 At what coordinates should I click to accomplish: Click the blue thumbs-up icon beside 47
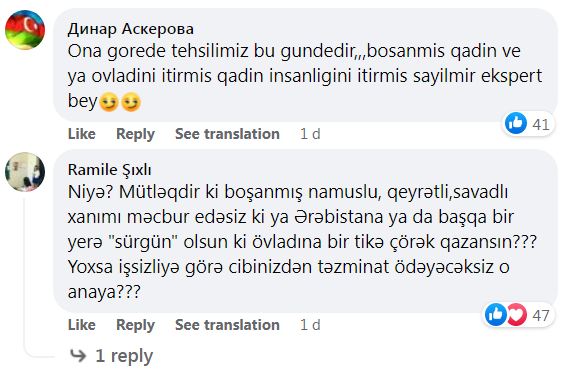pos(496,314)
